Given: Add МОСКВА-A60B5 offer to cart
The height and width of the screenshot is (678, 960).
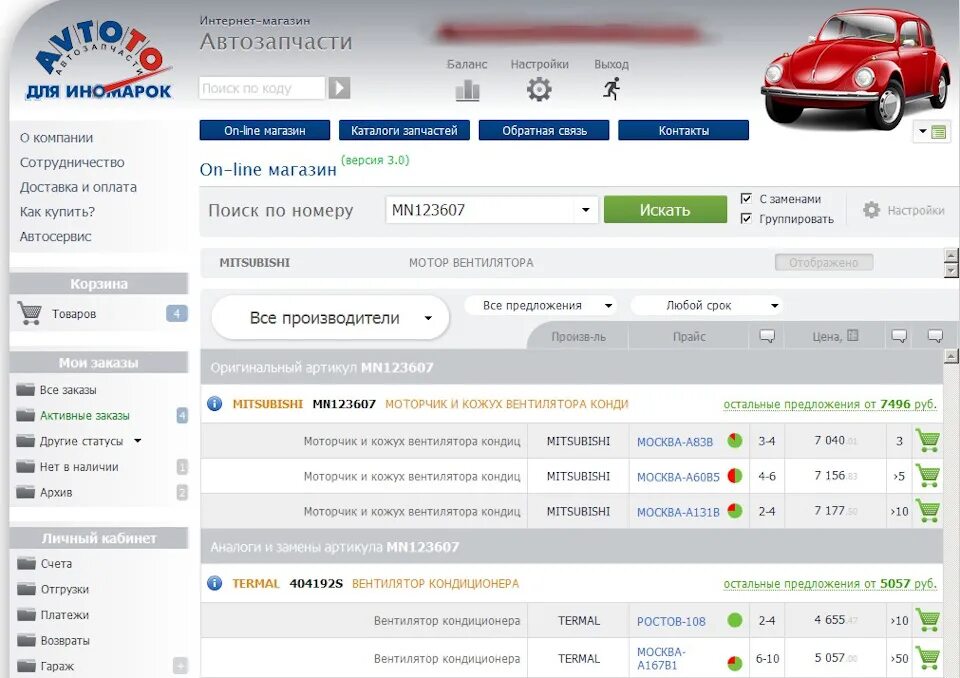Looking at the screenshot, I should [928, 476].
